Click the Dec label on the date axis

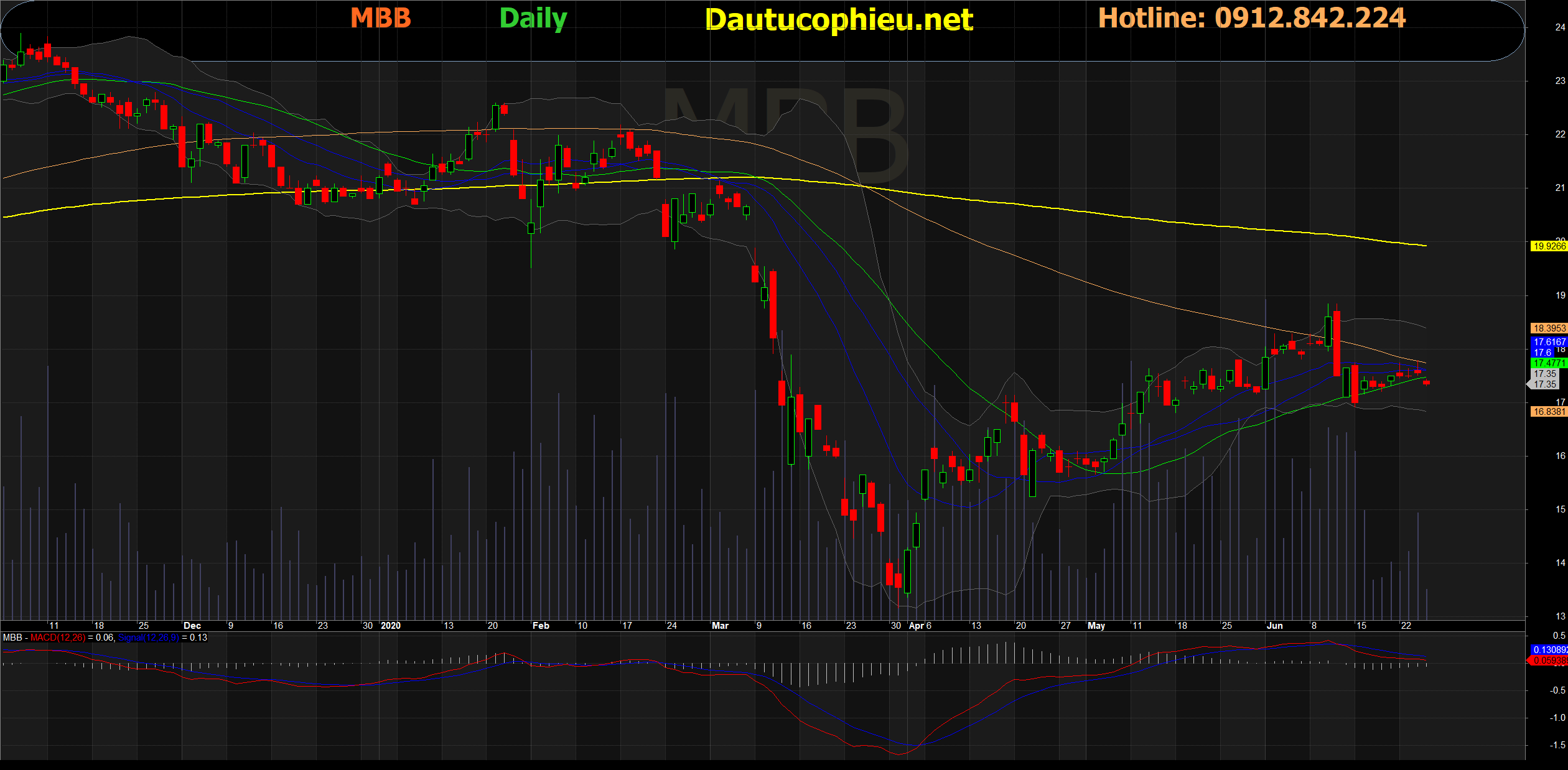pos(192,626)
